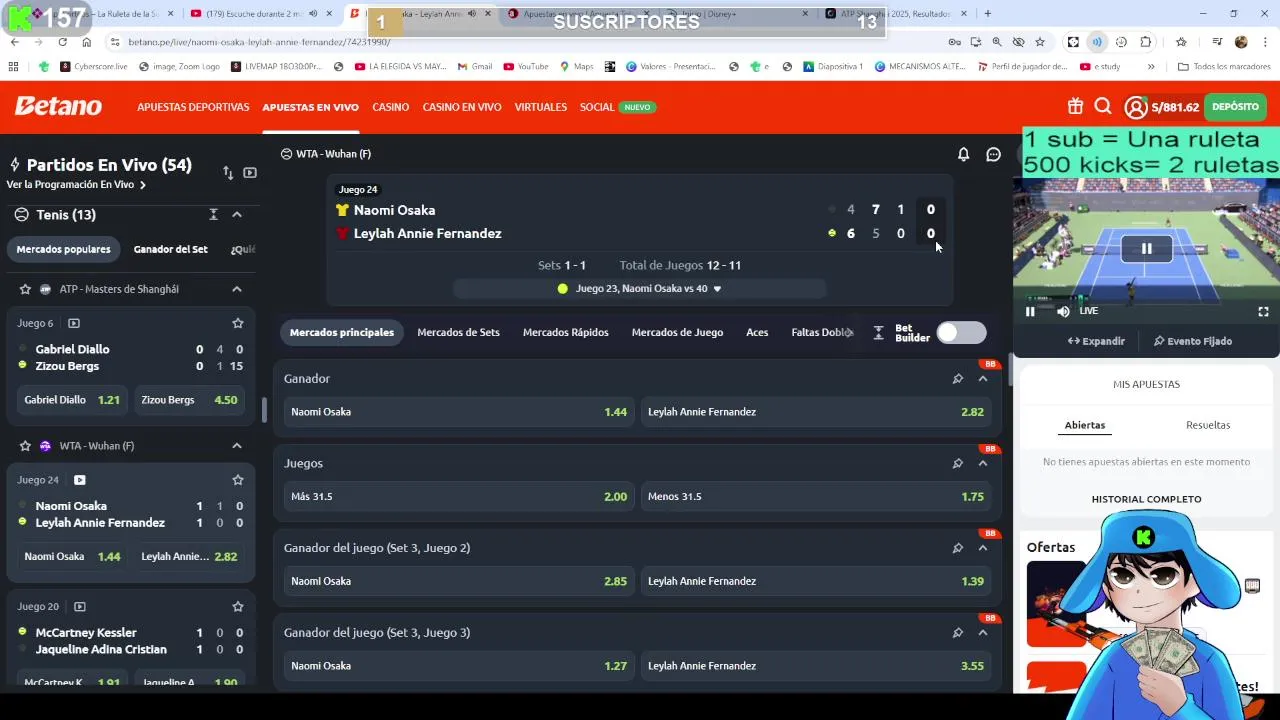Bet on Naomi Osaka at 1.44 in Ganador
Screen dimensions: 1280x720
point(459,412)
